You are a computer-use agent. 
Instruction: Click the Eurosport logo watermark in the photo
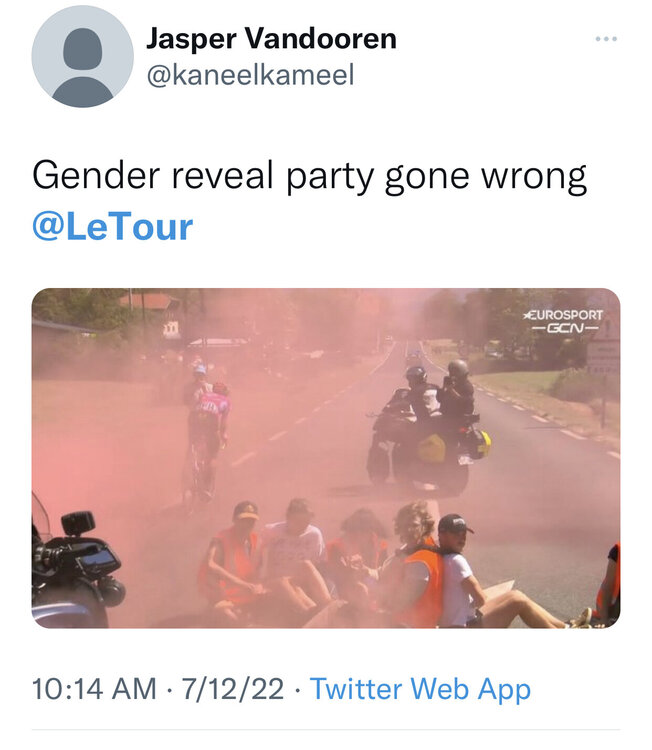(565, 314)
